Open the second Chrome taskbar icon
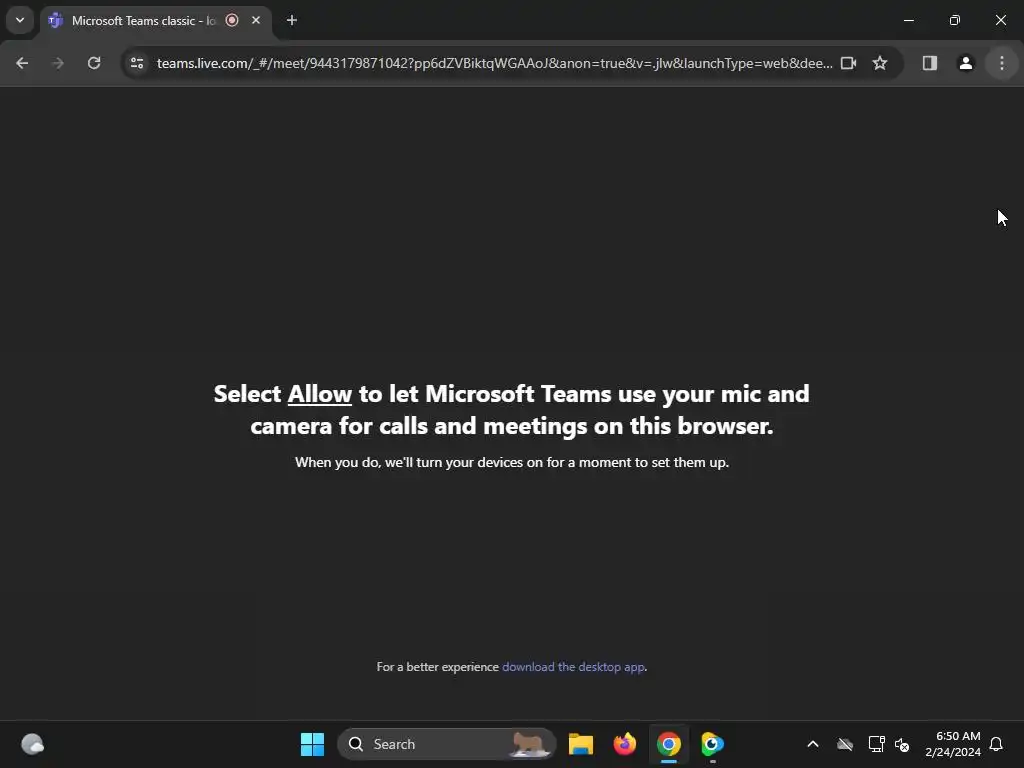The height and width of the screenshot is (768, 1024). coord(712,744)
